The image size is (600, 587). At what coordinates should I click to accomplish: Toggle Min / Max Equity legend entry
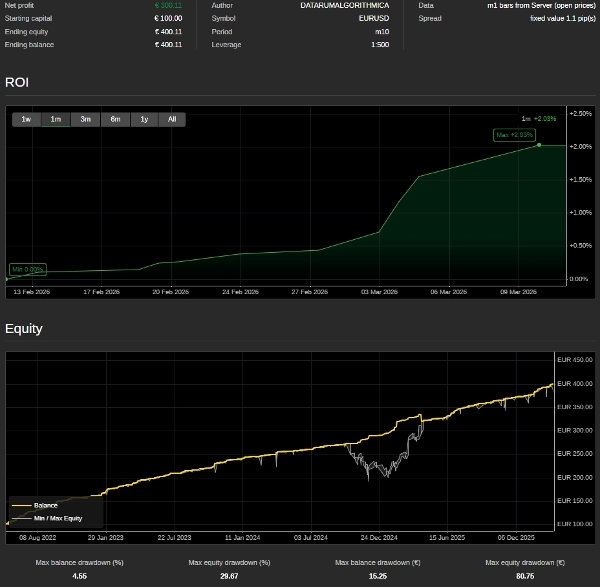point(58,518)
